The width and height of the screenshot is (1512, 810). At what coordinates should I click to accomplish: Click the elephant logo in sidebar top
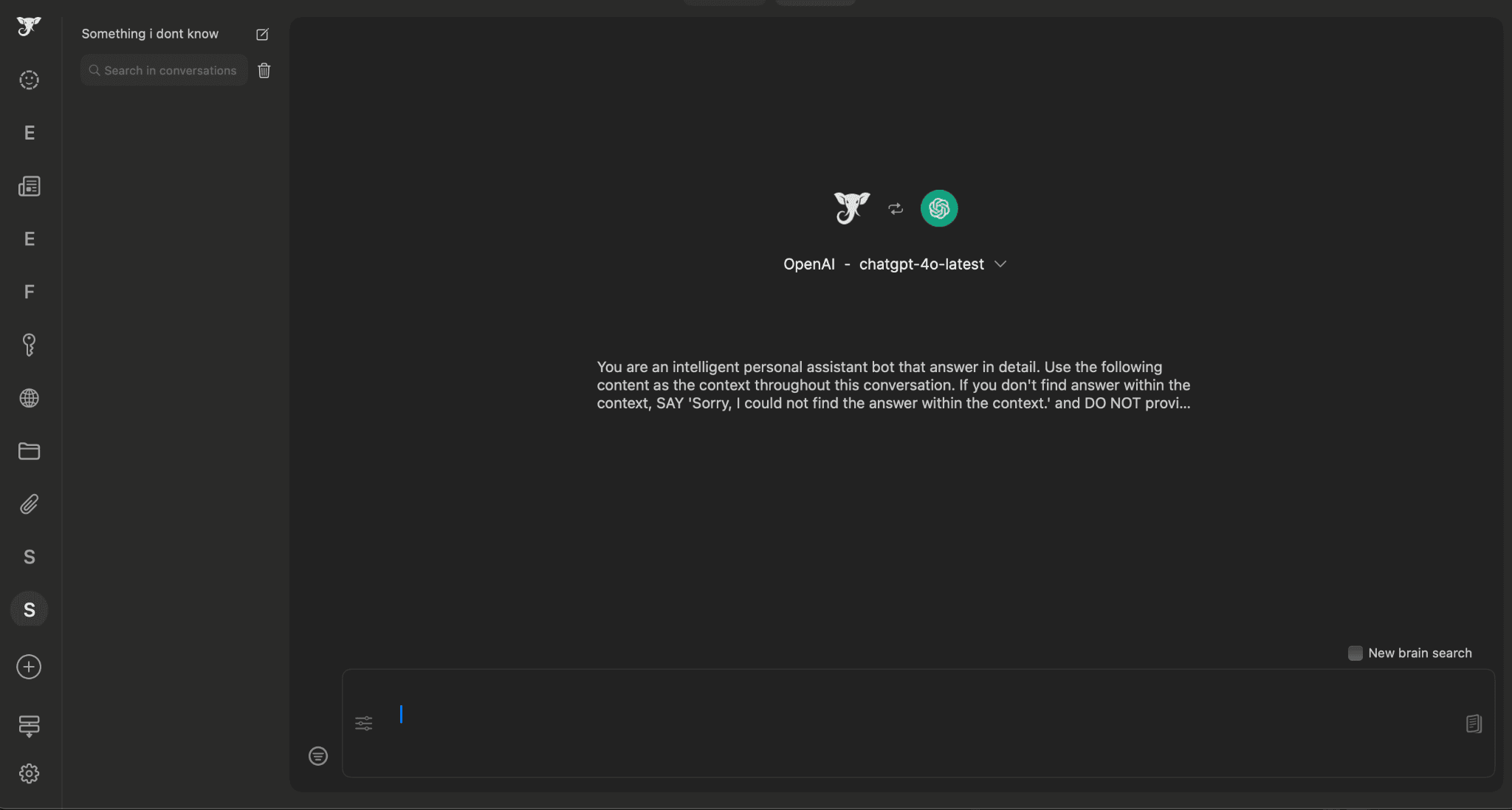tap(29, 27)
